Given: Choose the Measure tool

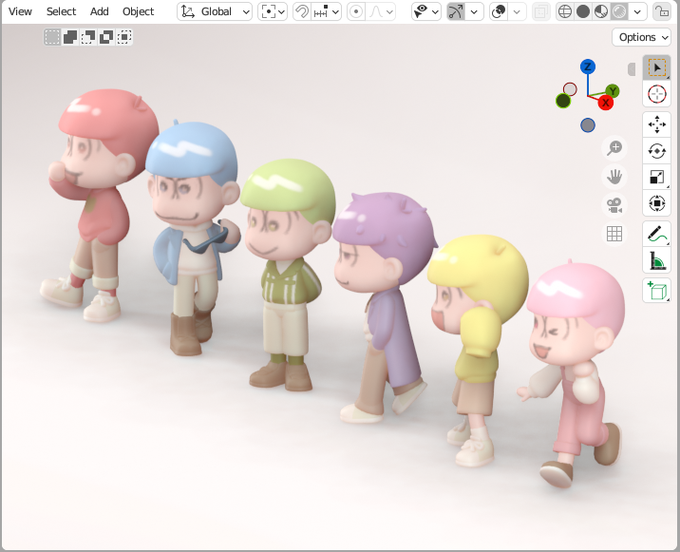Looking at the screenshot, I should pyautogui.click(x=657, y=260).
